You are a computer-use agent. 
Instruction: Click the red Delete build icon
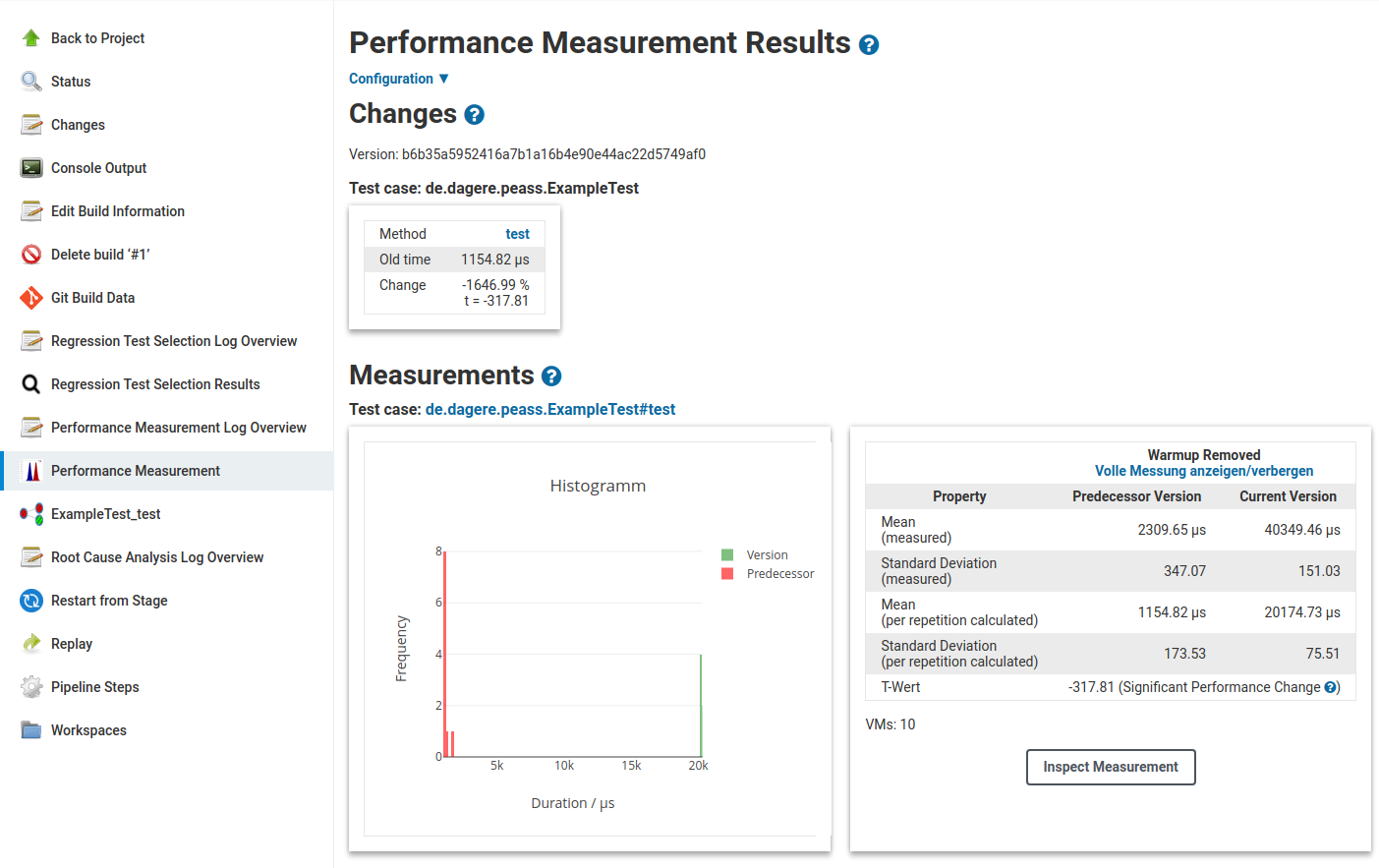pos(31,255)
